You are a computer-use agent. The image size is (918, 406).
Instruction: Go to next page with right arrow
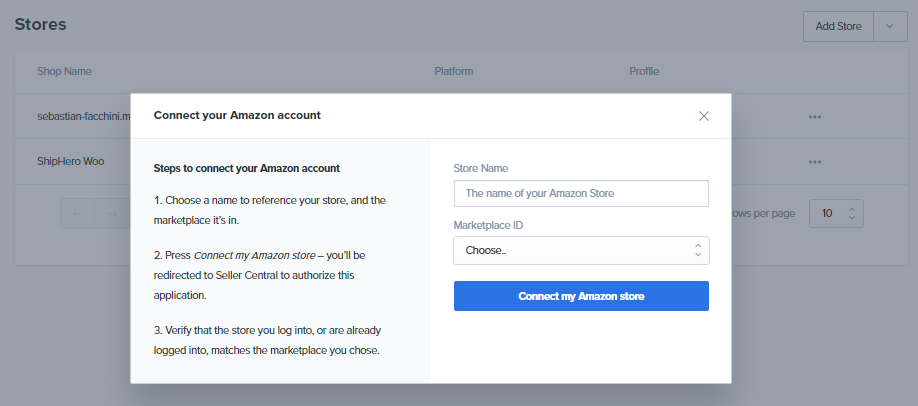[112, 213]
